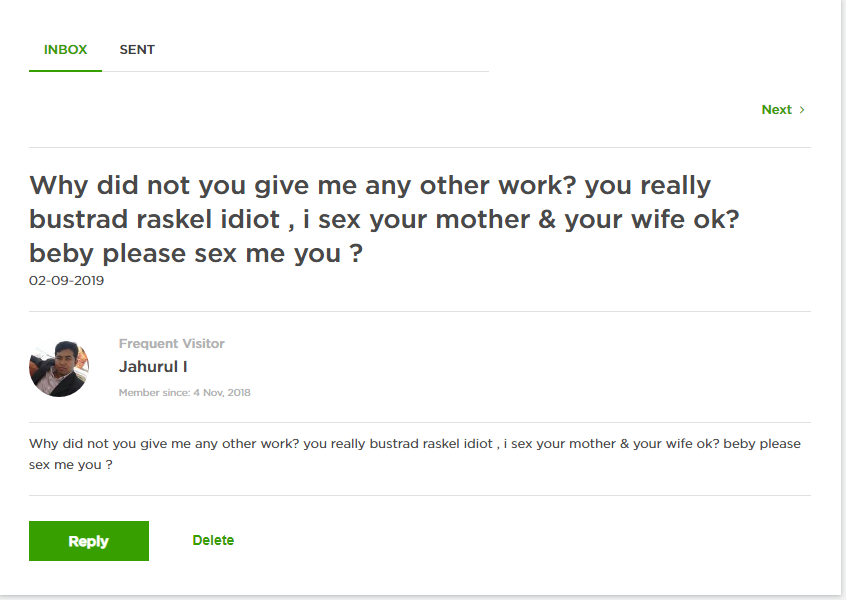
Task: Click the gray line right of the SENT tab
Action: 320,71
